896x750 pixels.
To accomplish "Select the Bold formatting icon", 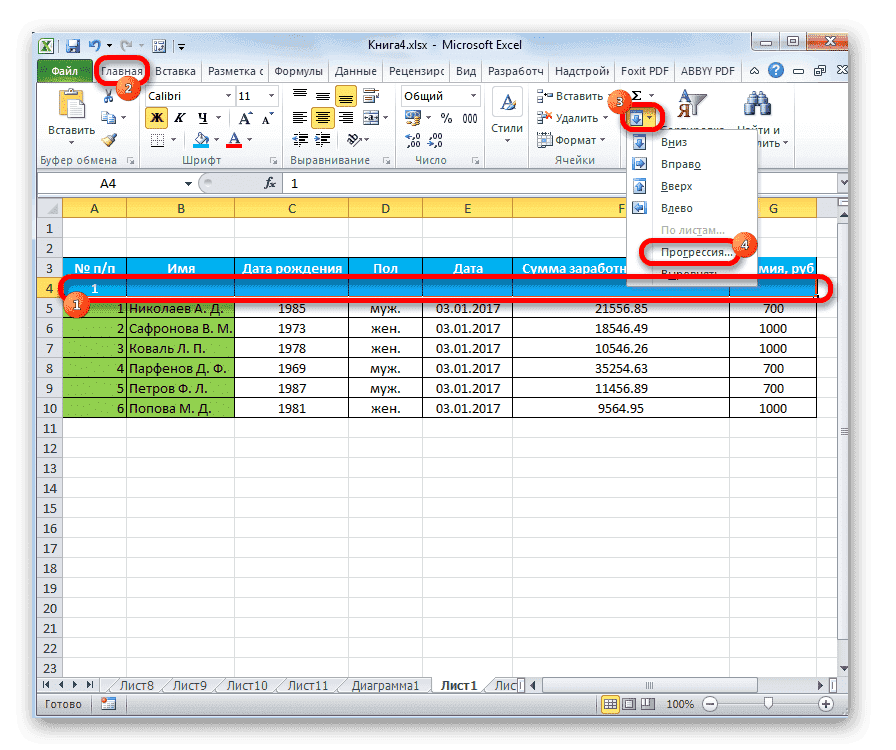I will point(155,118).
